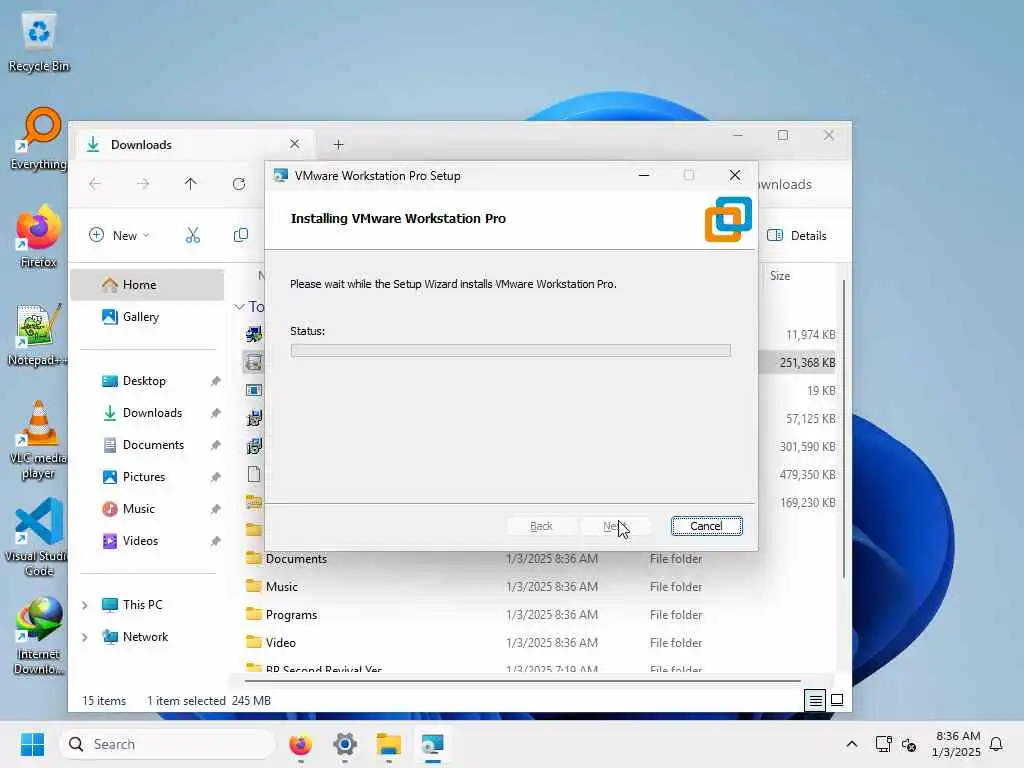Select Home in Explorer sidebar
The height and width of the screenshot is (768, 1024).
point(147,285)
